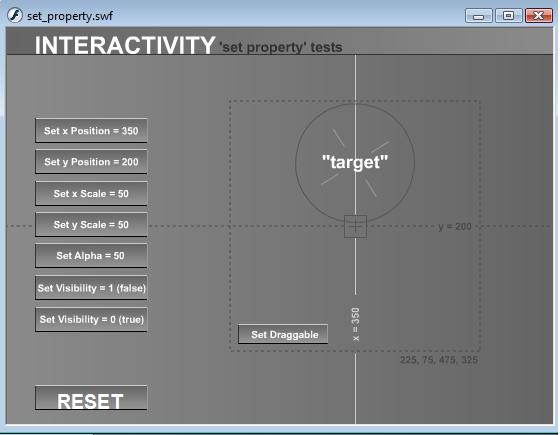Minimize the set_property.swf window
Viewport: 560px width, 435px height.
click(479, 16)
